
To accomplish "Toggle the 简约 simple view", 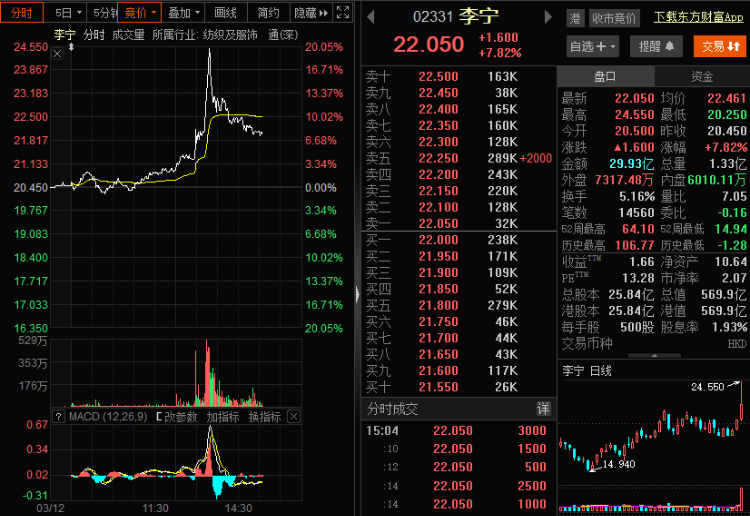I will coord(267,13).
